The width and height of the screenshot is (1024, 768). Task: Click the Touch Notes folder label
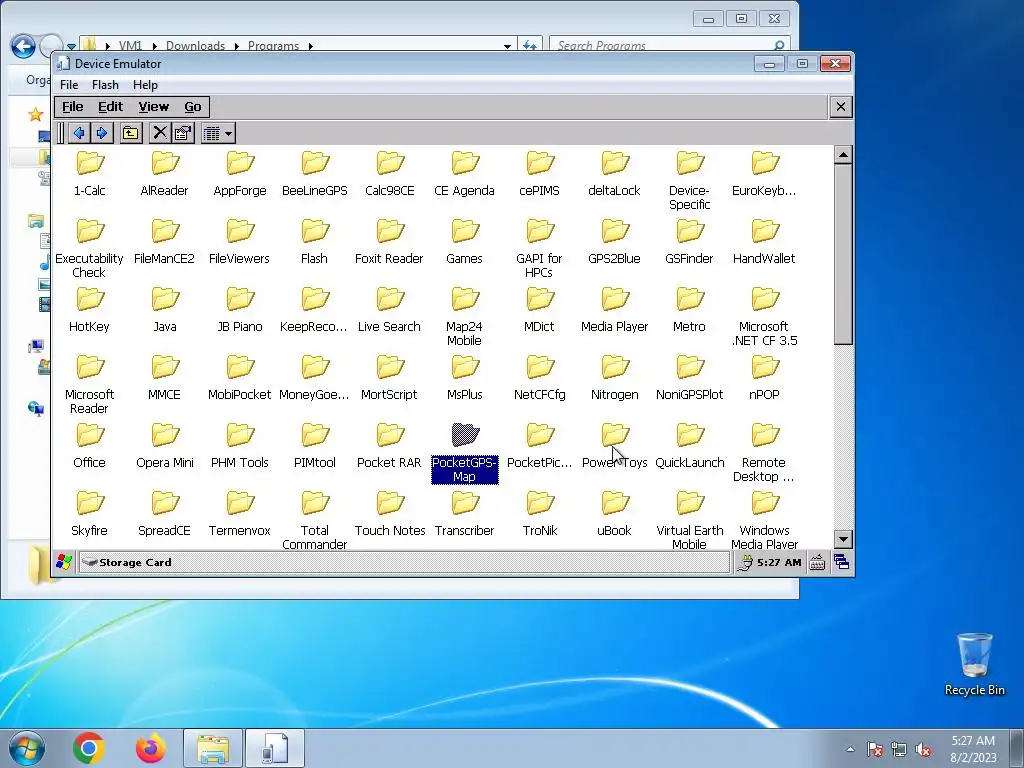(x=390, y=530)
